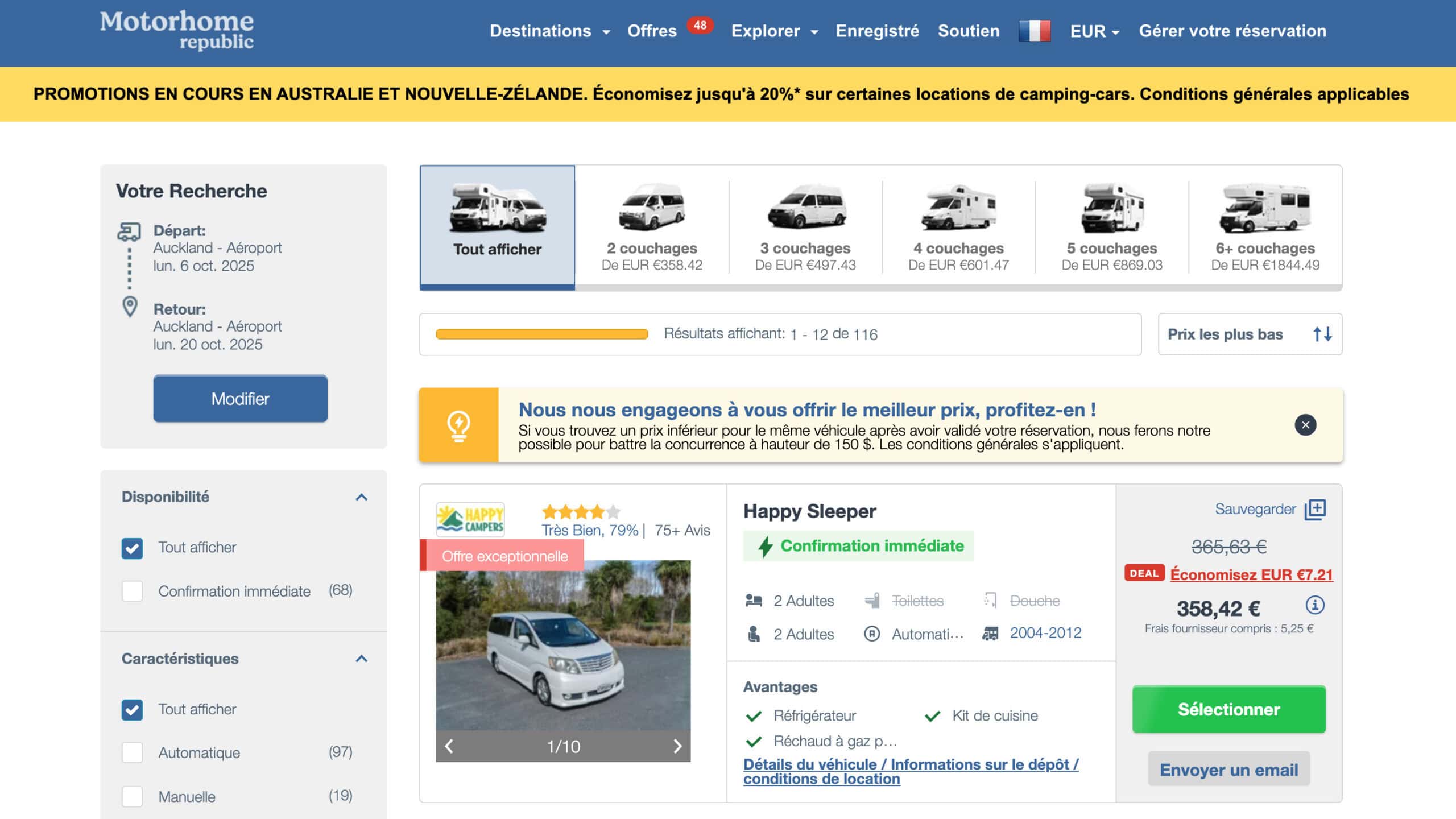This screenshot has width=1456, height=819.
Task: Click the location pin icon beside Retour
Action: pyautogui.click(x=130, y=307)
